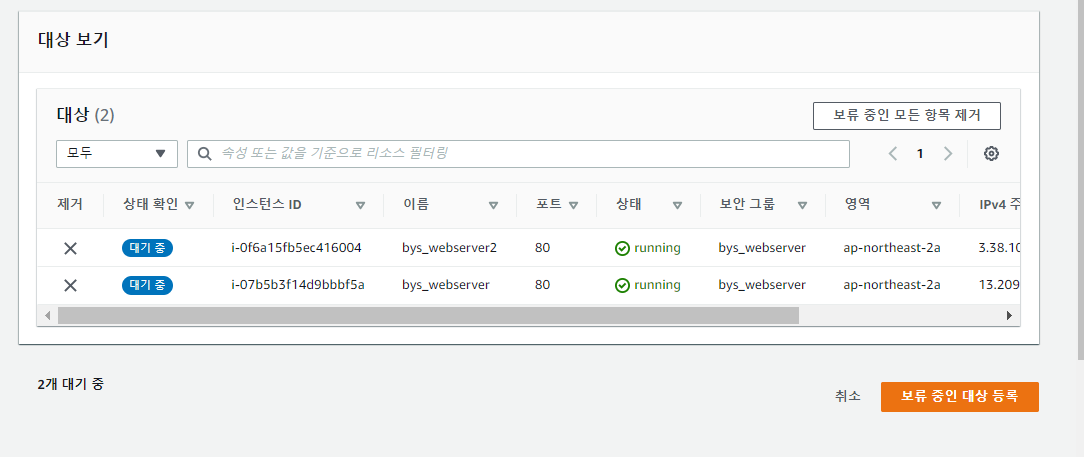Sort by 인스턴스 ID column
The width and height of the screenshot is (1084, 457).
(x=360, y=205)
